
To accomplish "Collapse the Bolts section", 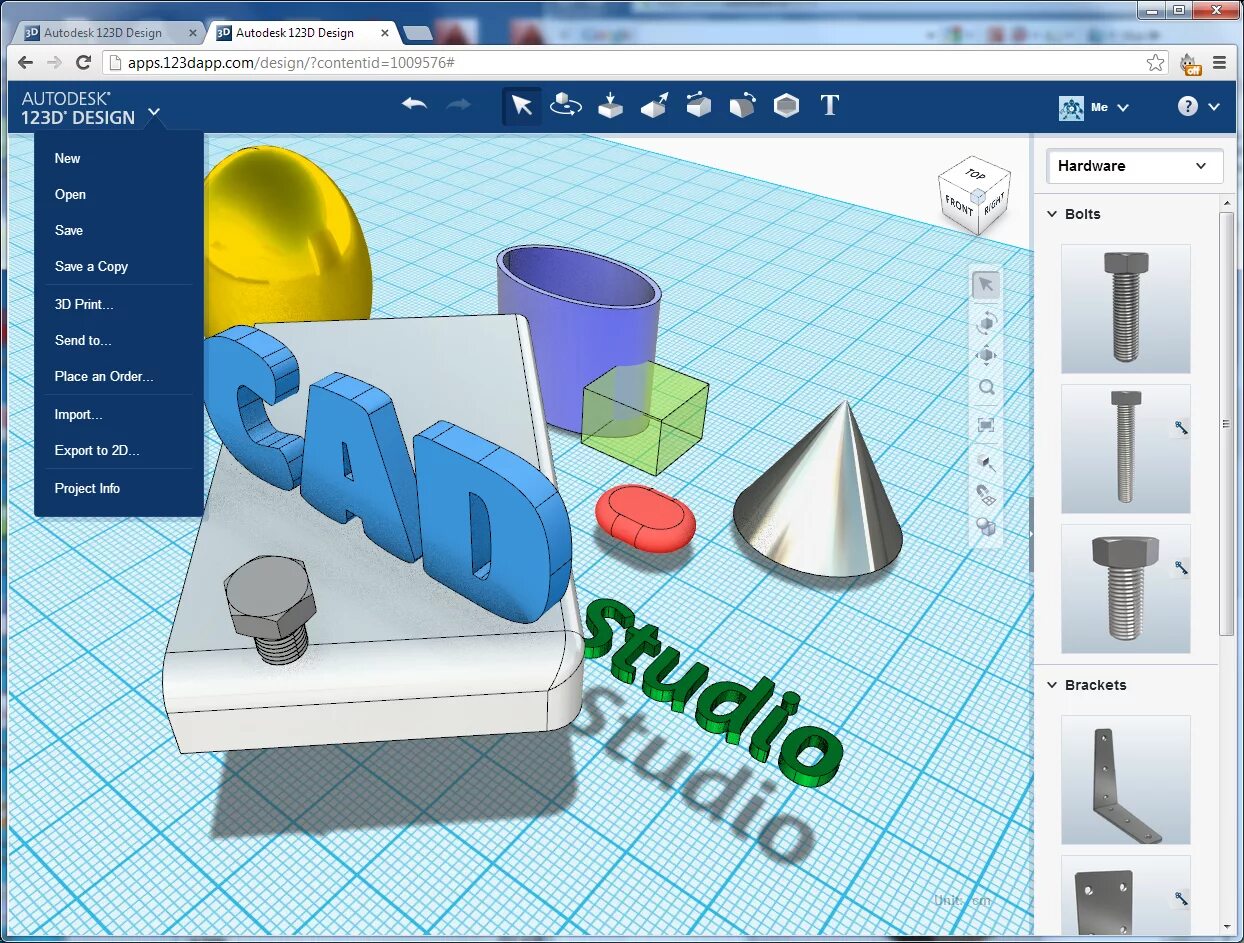I will pyautogui.click(x=1052, y=214).
